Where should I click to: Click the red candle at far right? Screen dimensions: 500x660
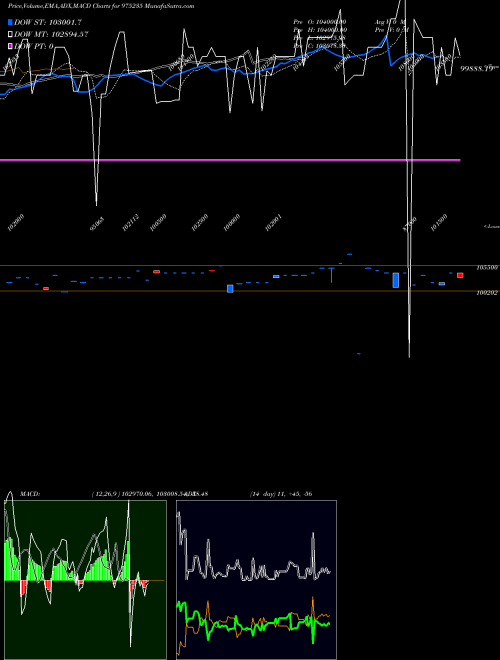pyautogui.click(x=460, y=275)
